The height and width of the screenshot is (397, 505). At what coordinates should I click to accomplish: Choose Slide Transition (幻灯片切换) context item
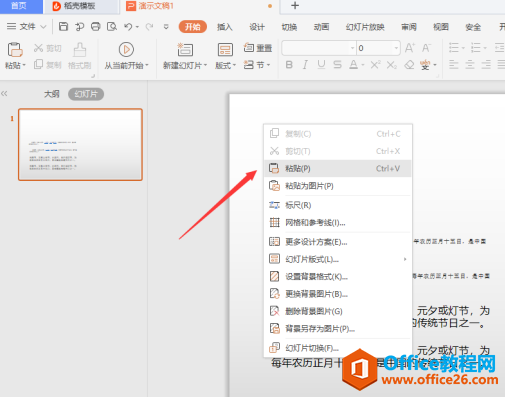coord(338,348)
